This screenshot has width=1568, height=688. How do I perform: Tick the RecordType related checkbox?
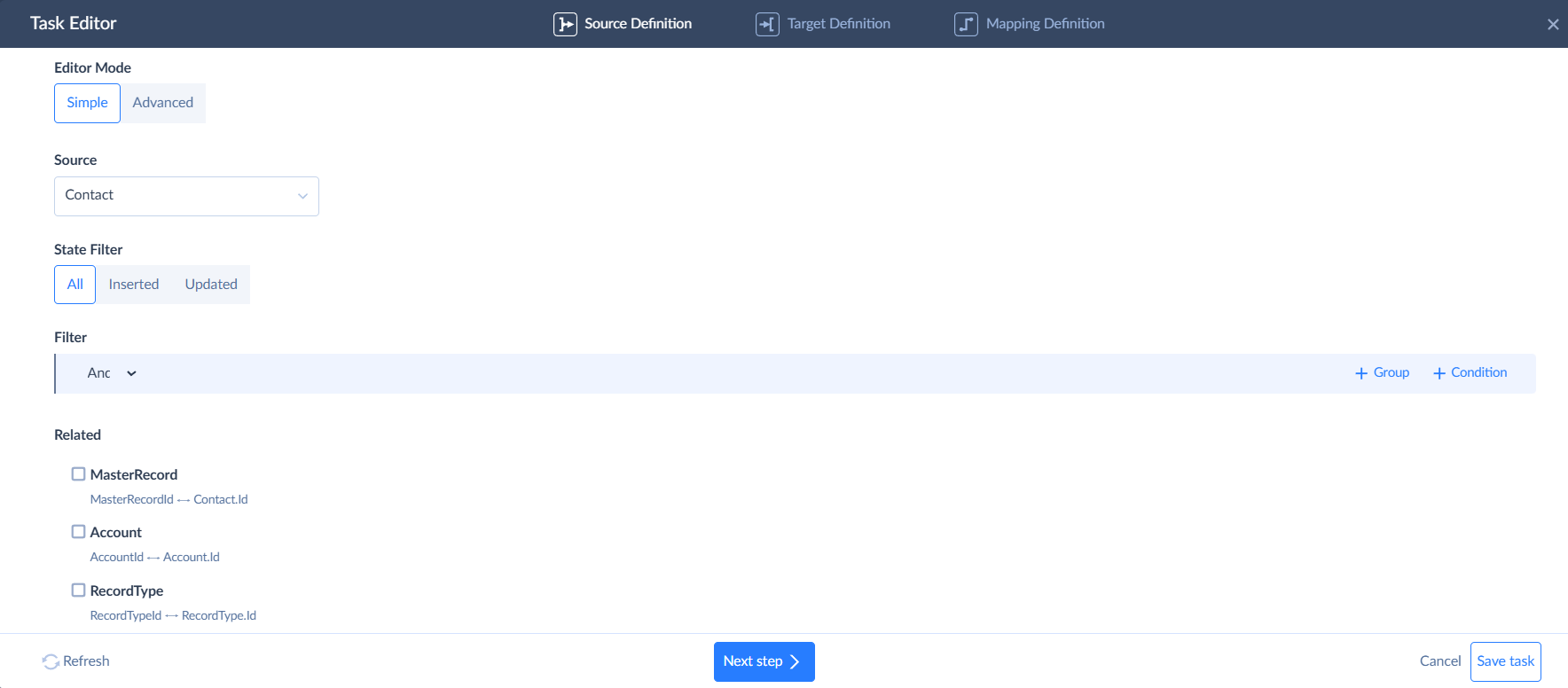click(x=79, y=590)
